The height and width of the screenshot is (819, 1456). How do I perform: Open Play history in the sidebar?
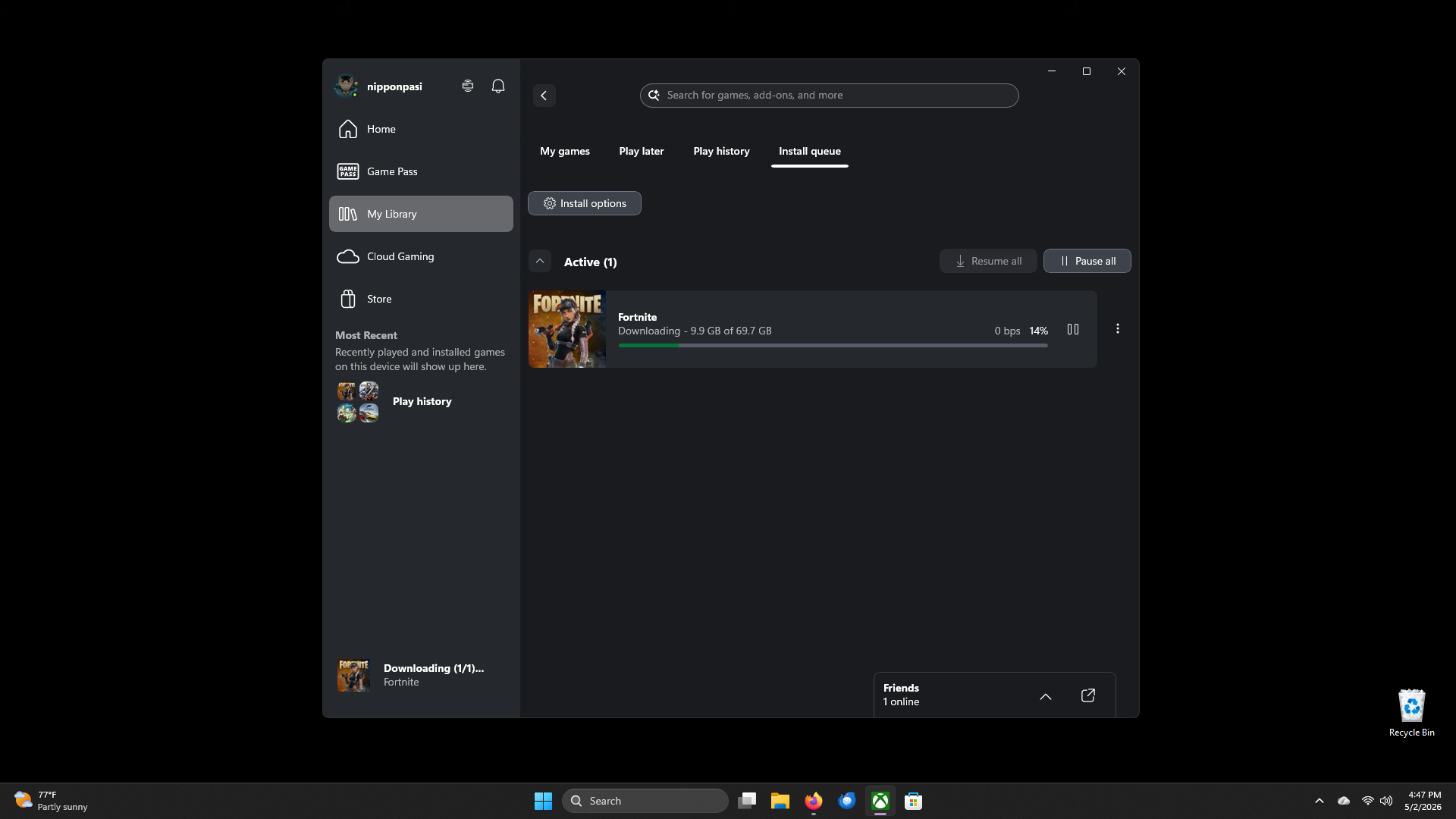click(x=422, y=401)
